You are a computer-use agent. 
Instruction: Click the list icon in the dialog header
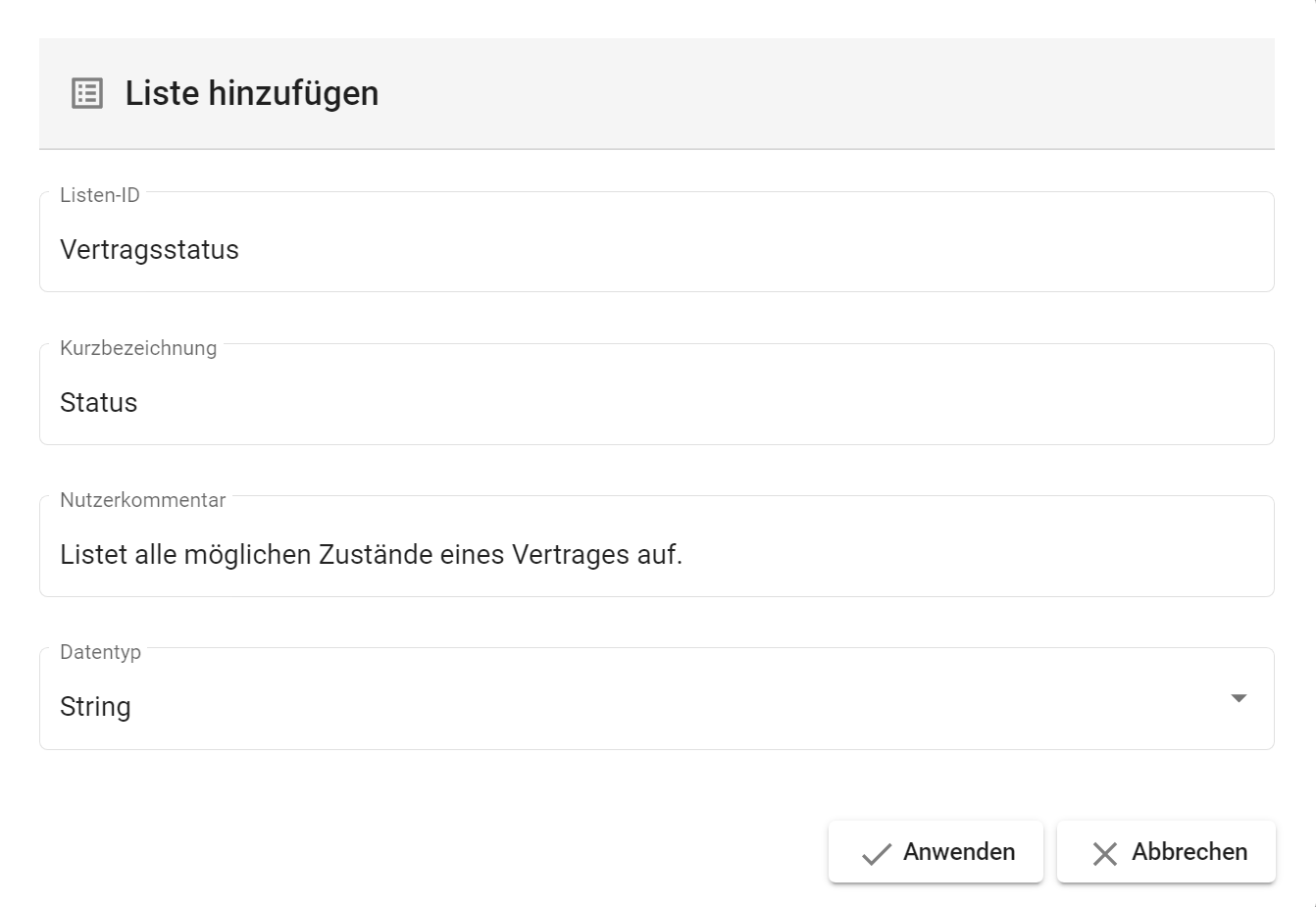click(x=87, y=93)
